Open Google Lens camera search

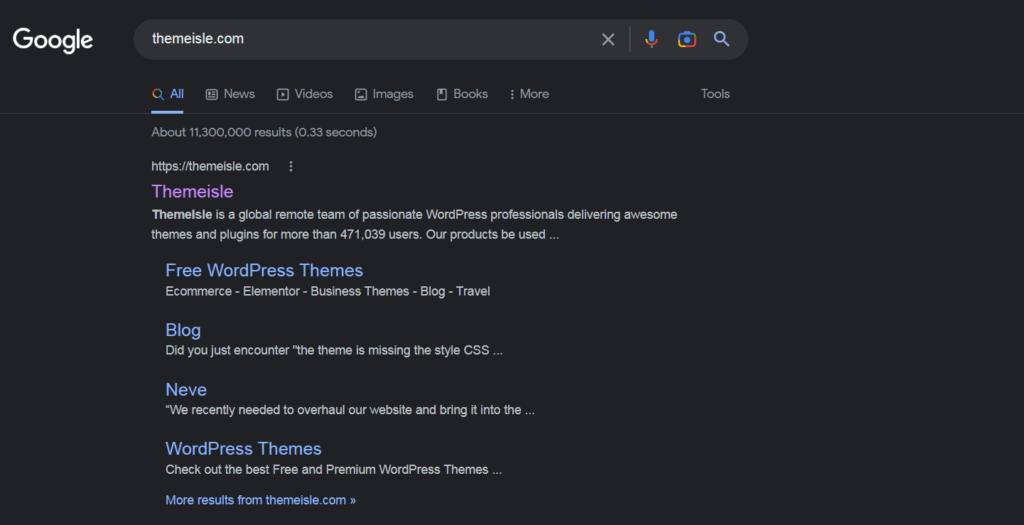coord(687,39)
